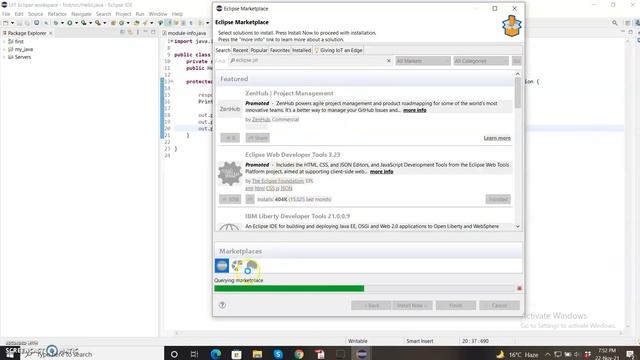Image resolution: width=640 pixels, height=360 pixels.
Task: Open the Refactor menu
Action: point(57,14)
